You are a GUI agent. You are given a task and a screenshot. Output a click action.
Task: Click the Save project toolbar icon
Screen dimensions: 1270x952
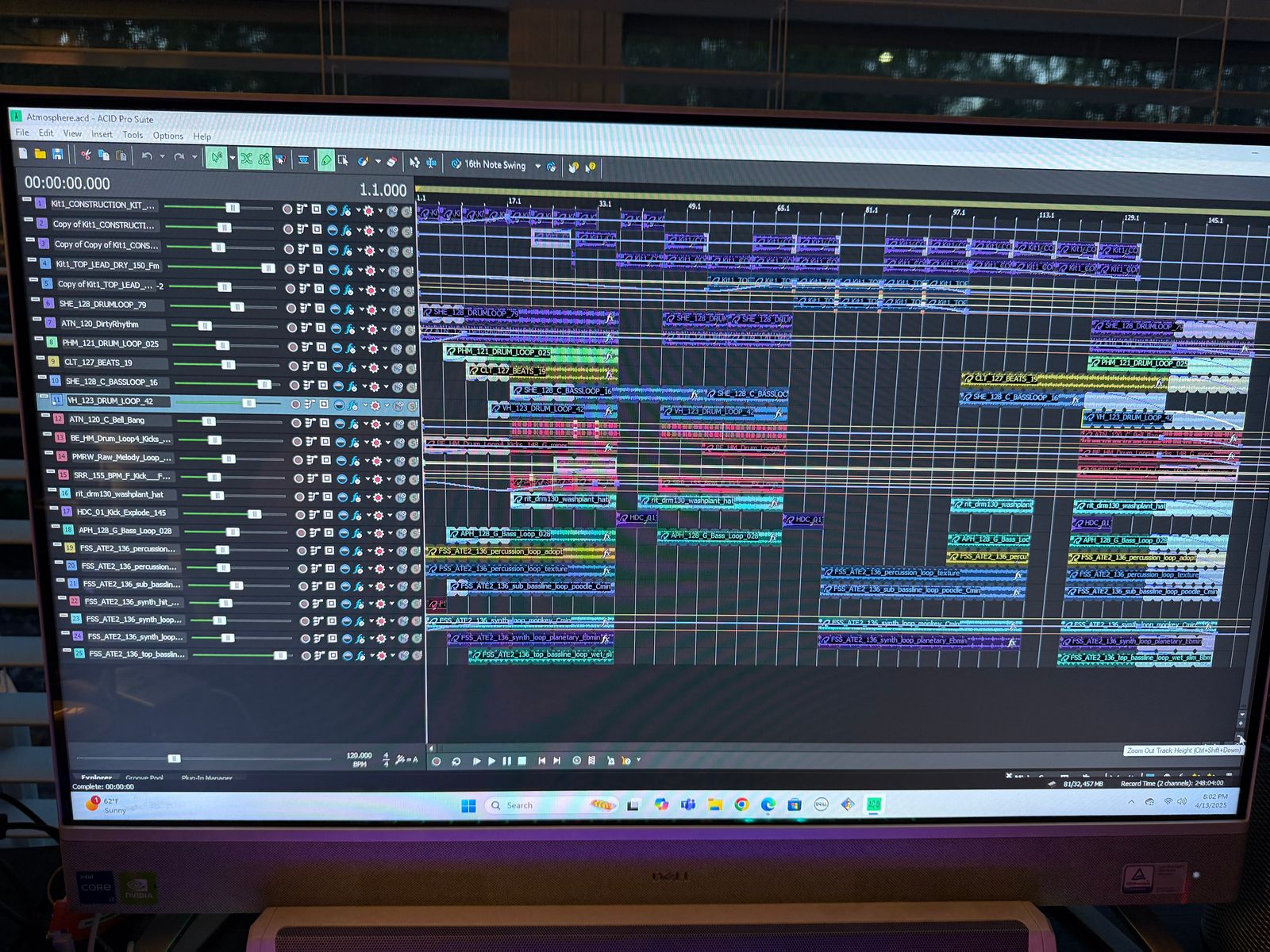pyautogui.click(x=57, y=154)
